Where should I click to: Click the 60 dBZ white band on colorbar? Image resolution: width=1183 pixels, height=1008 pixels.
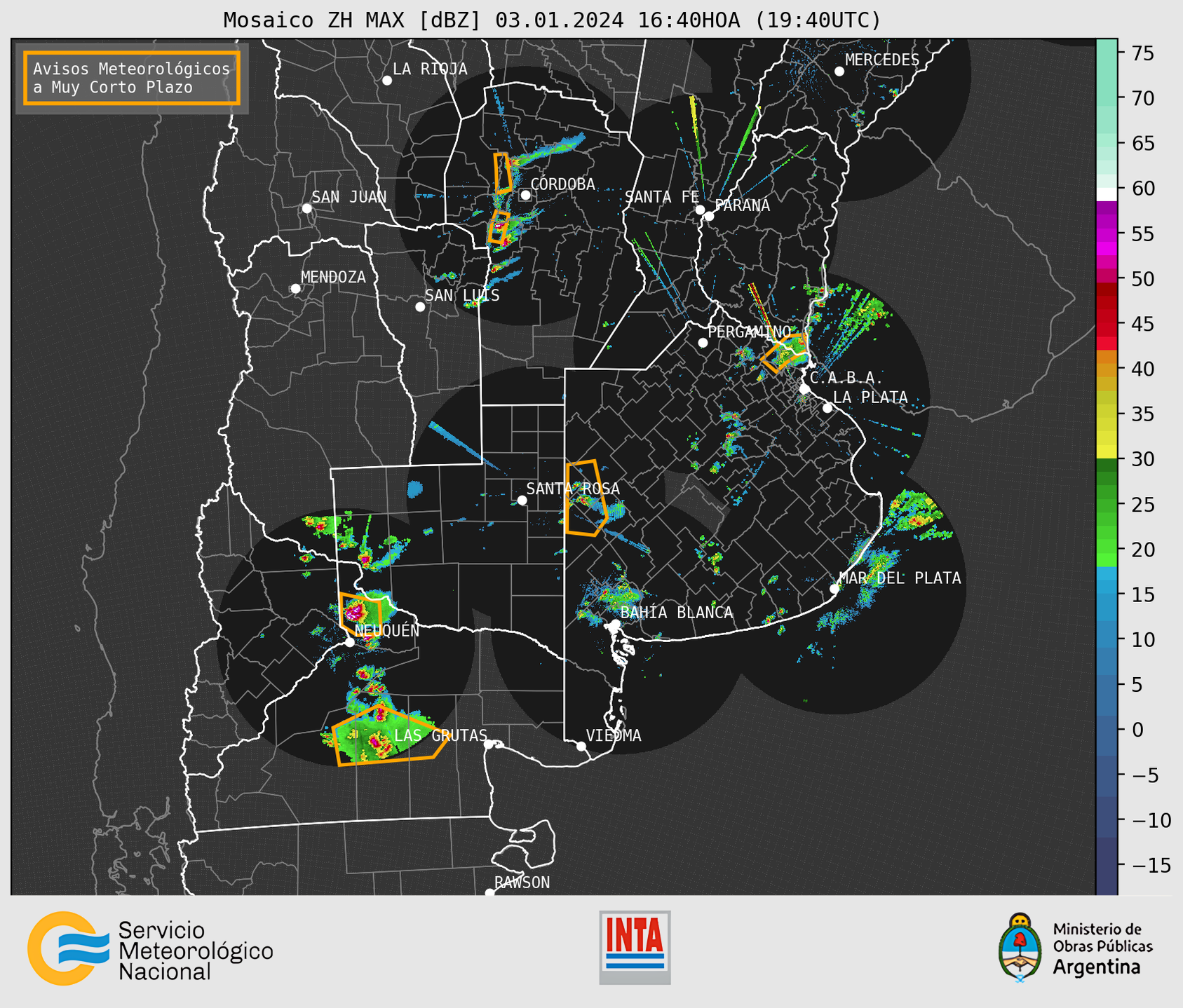[x=1107, y=194]
